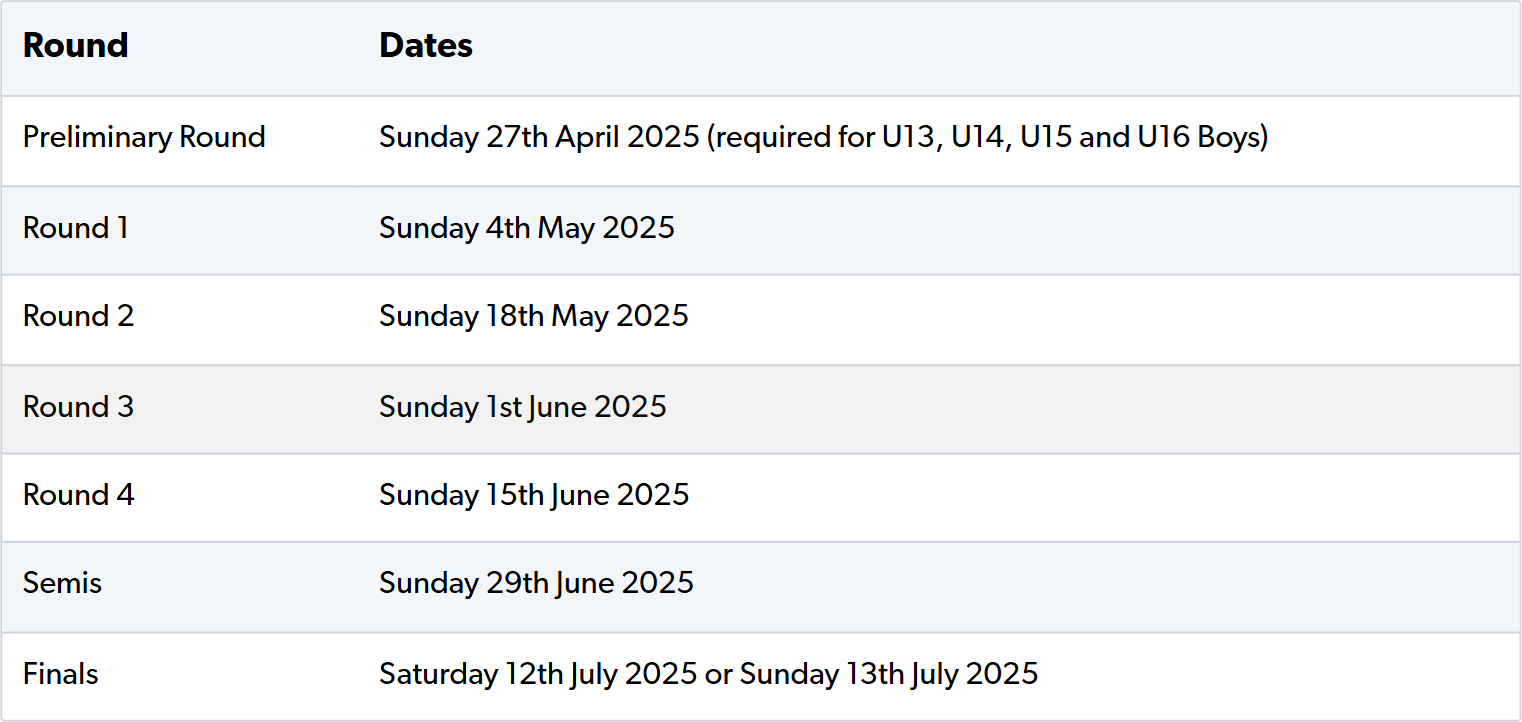Click the Round column header
The width and height of the screenshot is (1522, 722).
(76, 46)
